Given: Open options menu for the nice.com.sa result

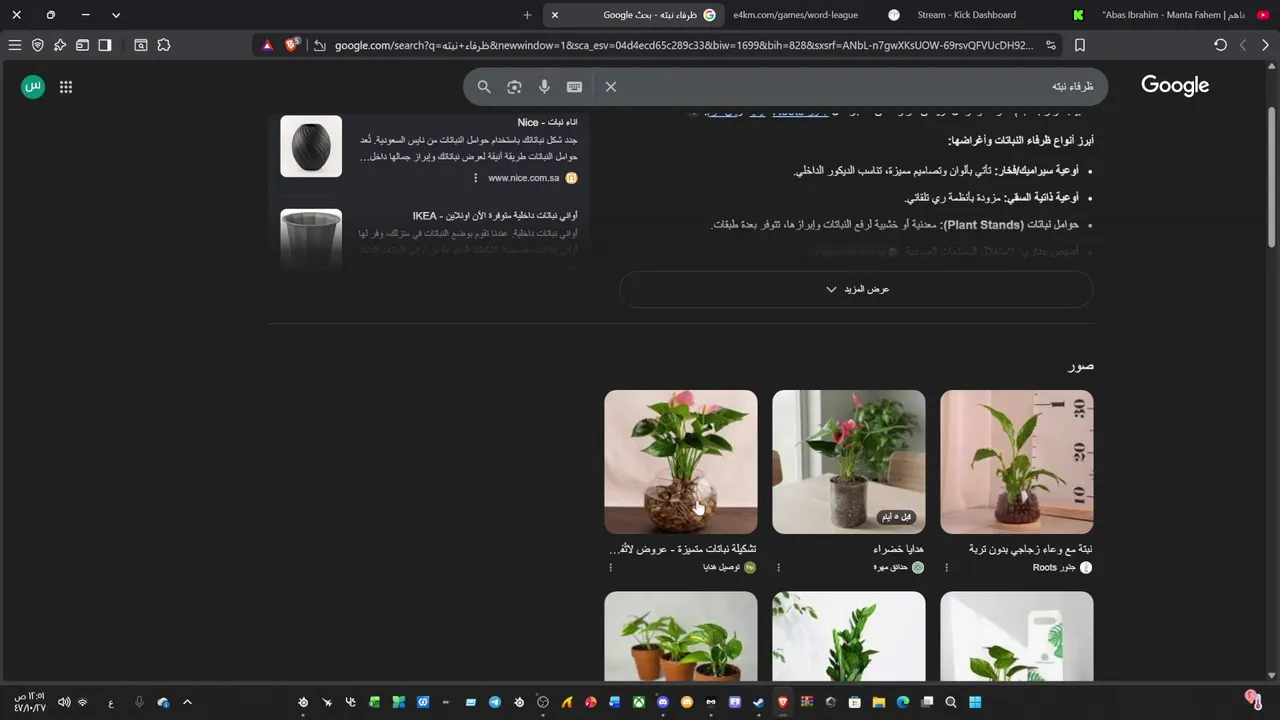Looking at the screenshot, I should [475, 178].
